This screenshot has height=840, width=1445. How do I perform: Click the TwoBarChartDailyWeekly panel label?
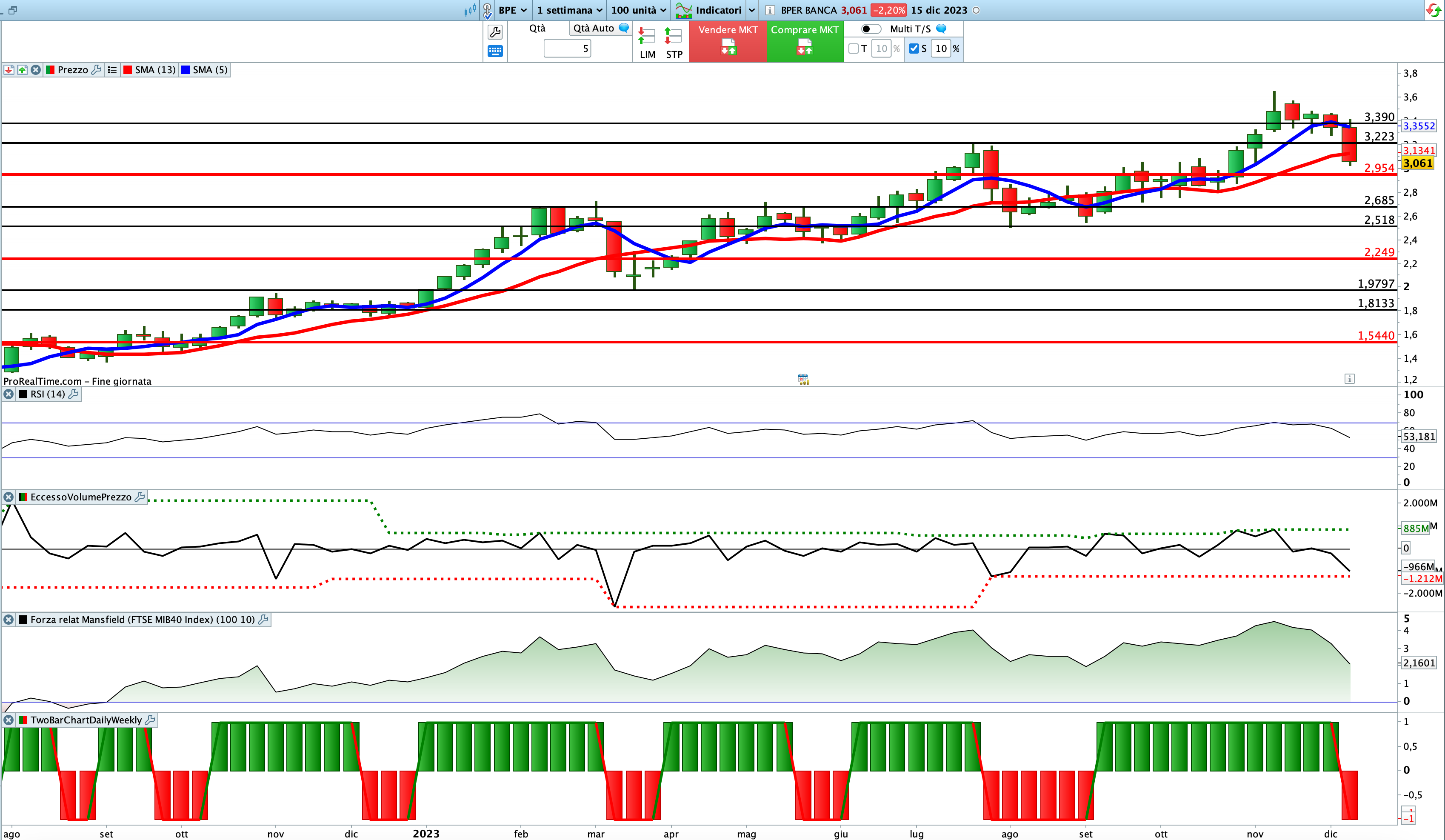tap(86, 720)
